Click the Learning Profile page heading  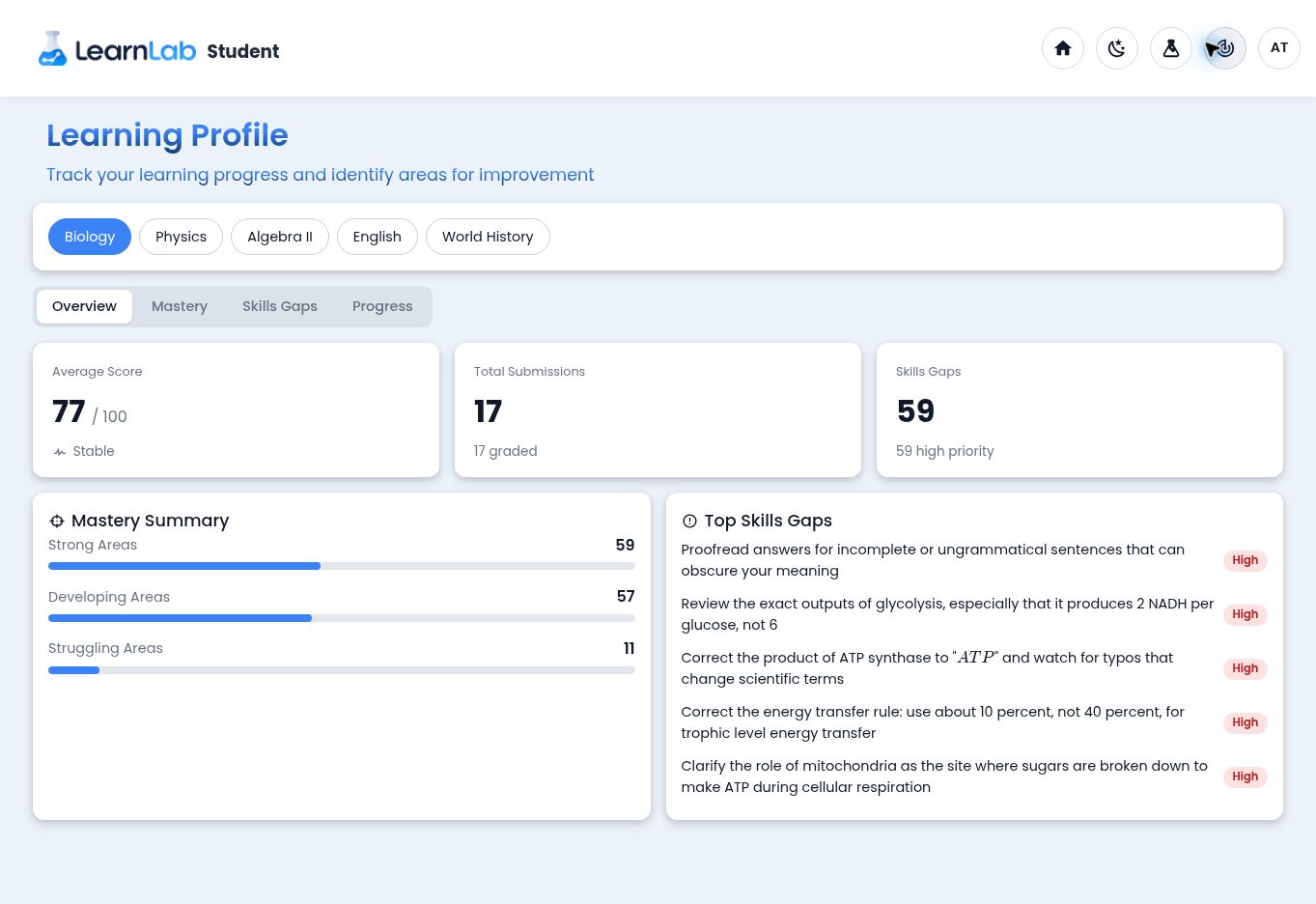(167, 135)
